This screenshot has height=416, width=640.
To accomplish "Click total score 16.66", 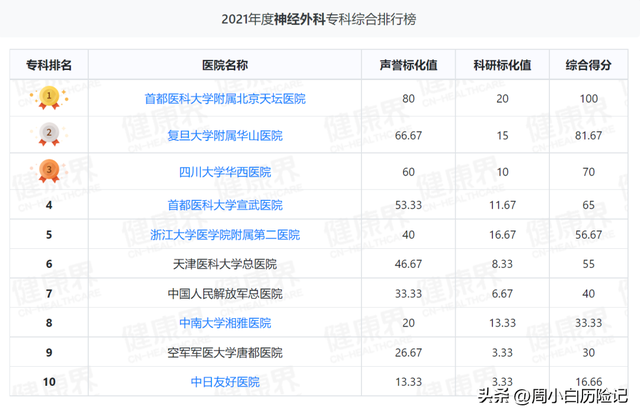I will tap(589, 382).
